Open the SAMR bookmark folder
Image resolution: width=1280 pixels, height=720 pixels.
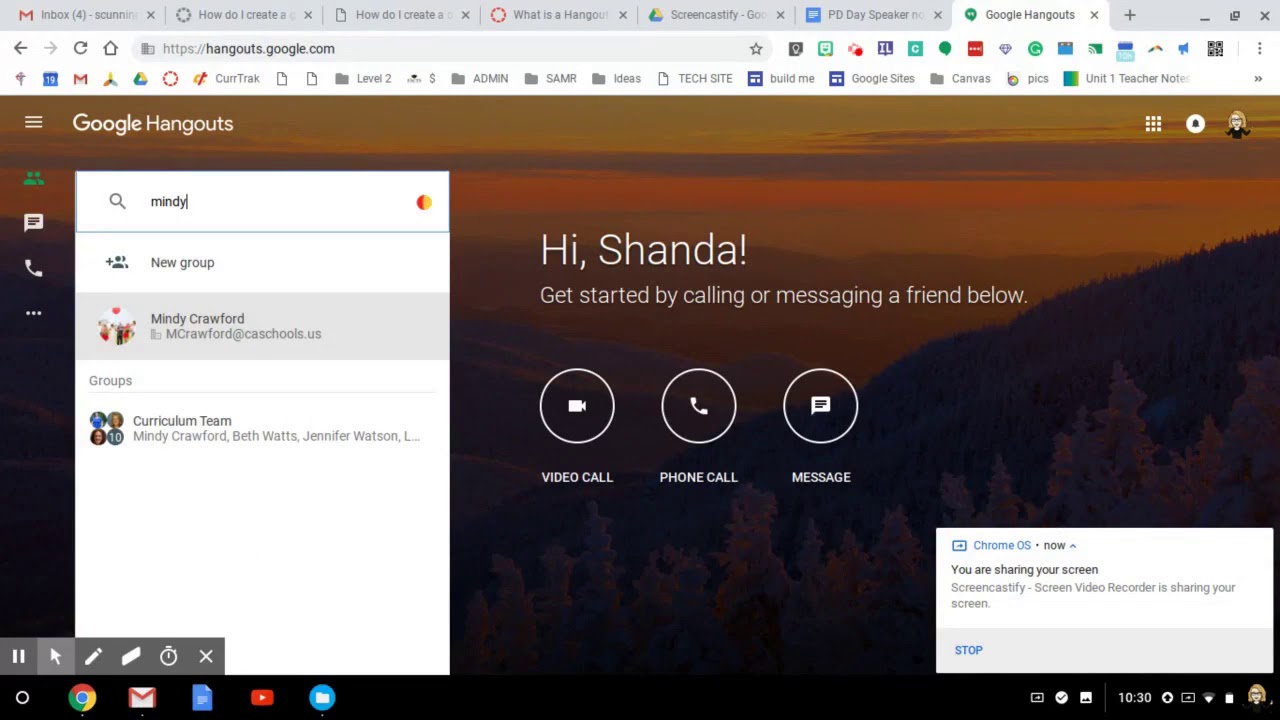click(550, 78)
